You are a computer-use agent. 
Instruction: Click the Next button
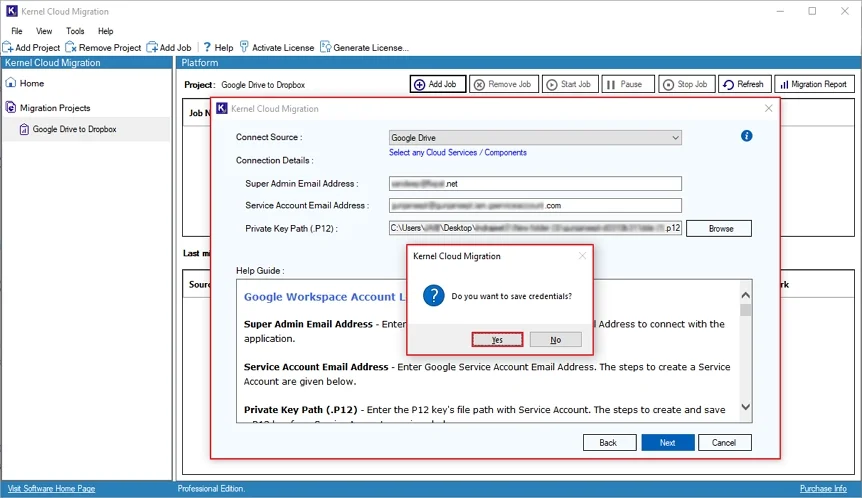click(668, 442)
